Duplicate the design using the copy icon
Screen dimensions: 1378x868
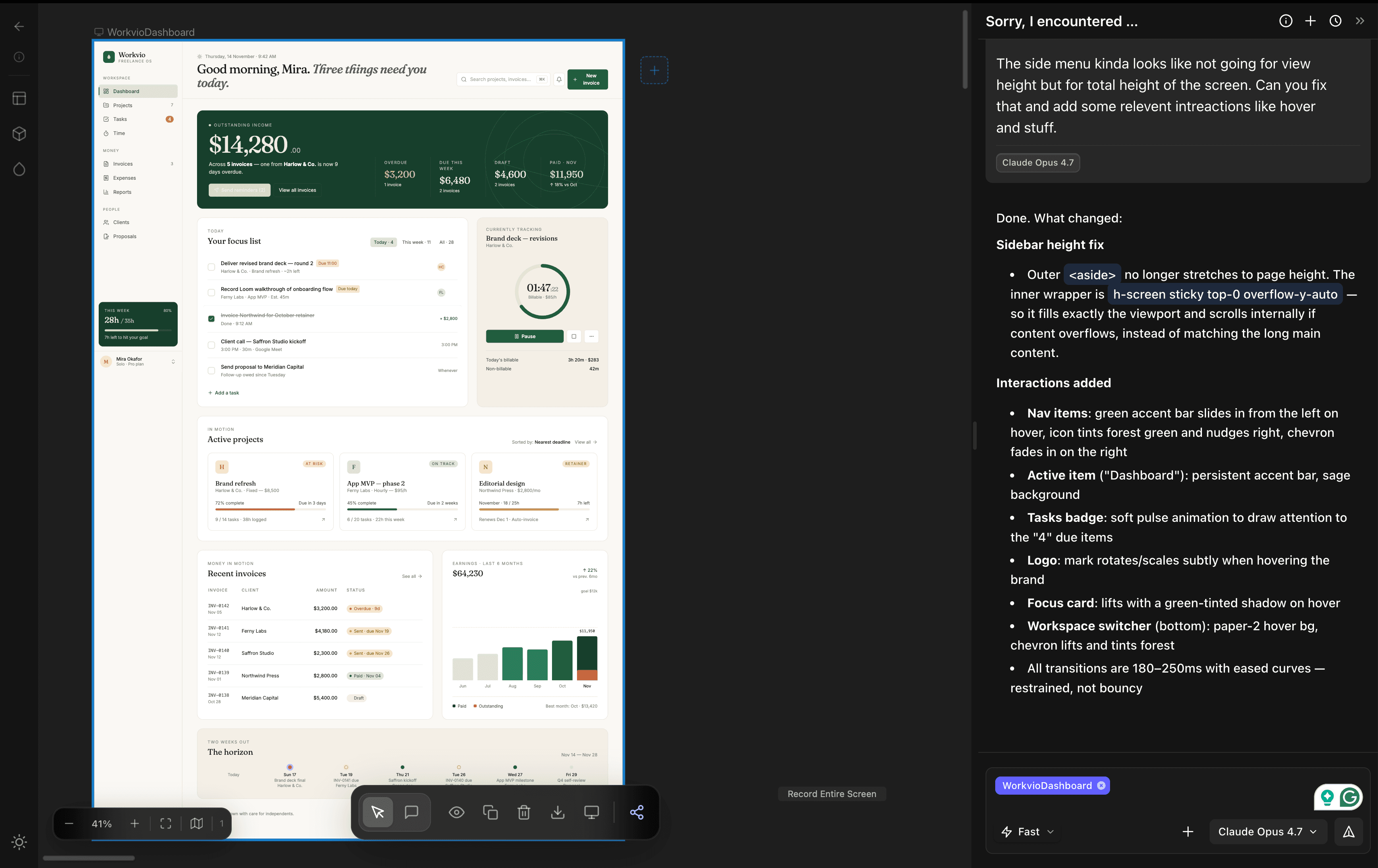490,812
